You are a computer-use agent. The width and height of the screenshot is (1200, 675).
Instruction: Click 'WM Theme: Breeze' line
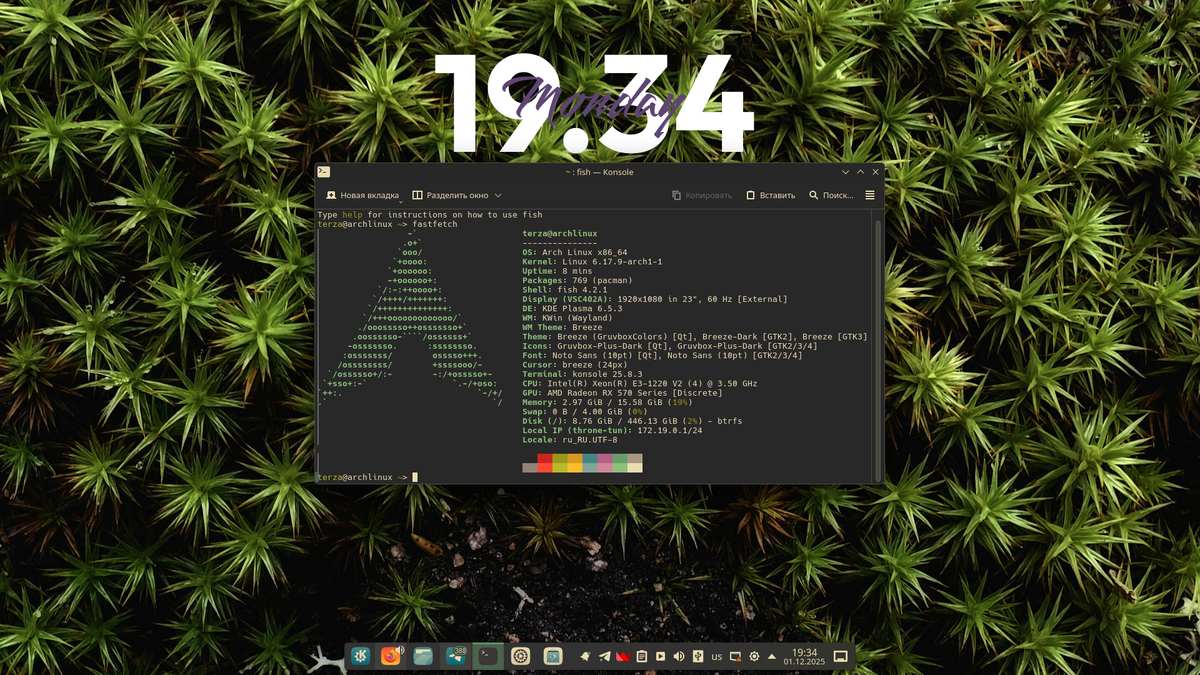tap(562, 327)
